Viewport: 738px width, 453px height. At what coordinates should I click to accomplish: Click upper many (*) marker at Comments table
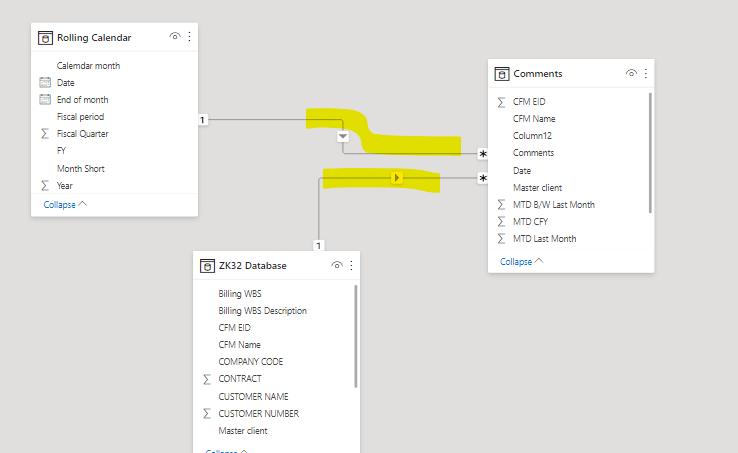pos(483,154)
